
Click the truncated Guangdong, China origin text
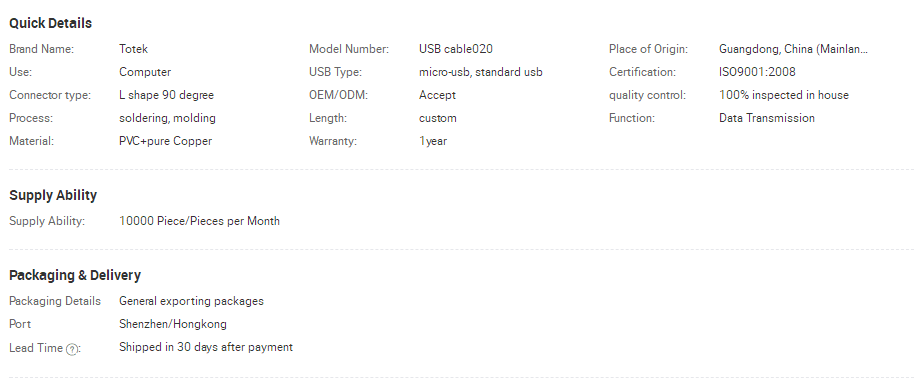[x=793, y=50]
